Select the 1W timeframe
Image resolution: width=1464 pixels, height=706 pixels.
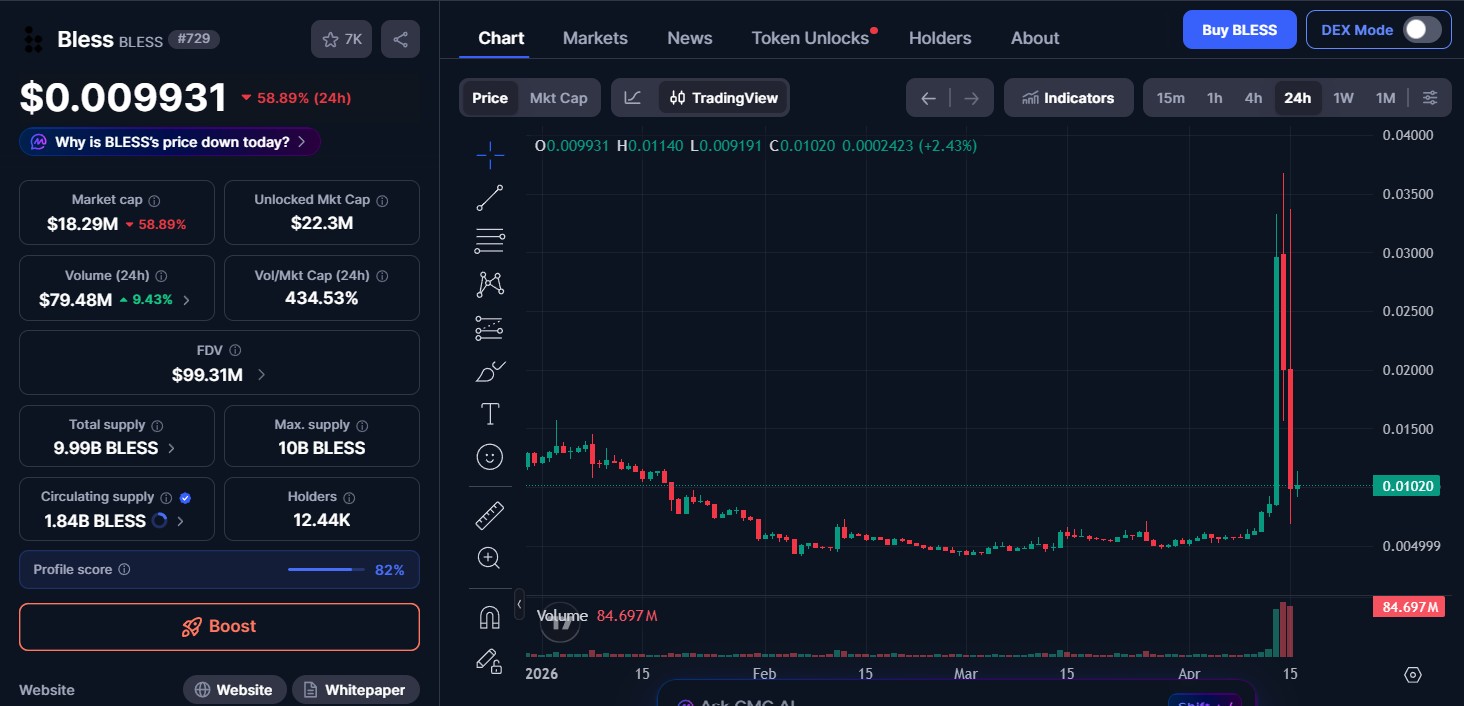[1343, 97]
